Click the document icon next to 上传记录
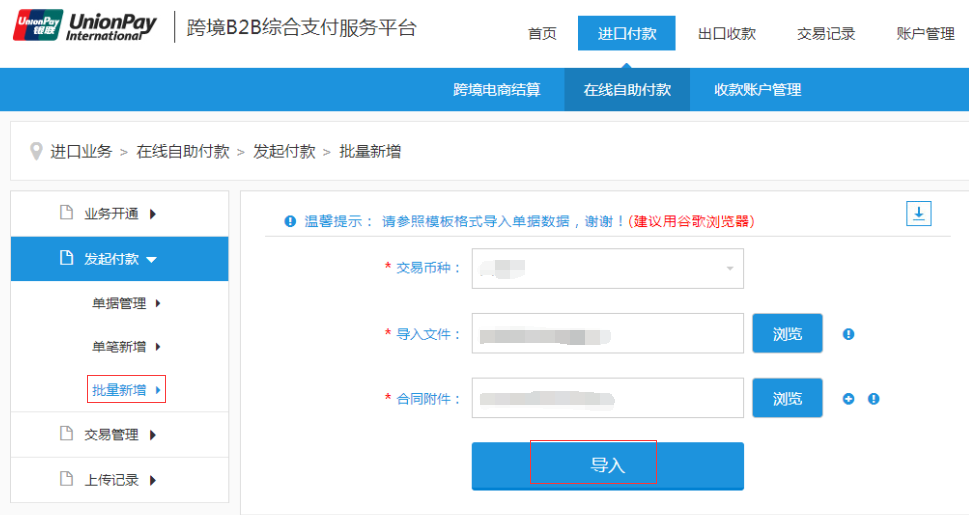The width and height of the screenshot is (969, 515). (x=67, y=479)
